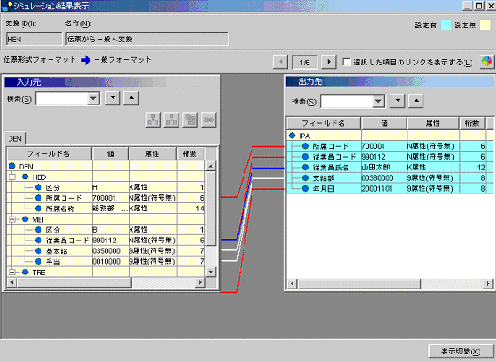This screenshot has width=496, height=362.
Task: Open the output search dropdown
Action: [x=378, y=101]
